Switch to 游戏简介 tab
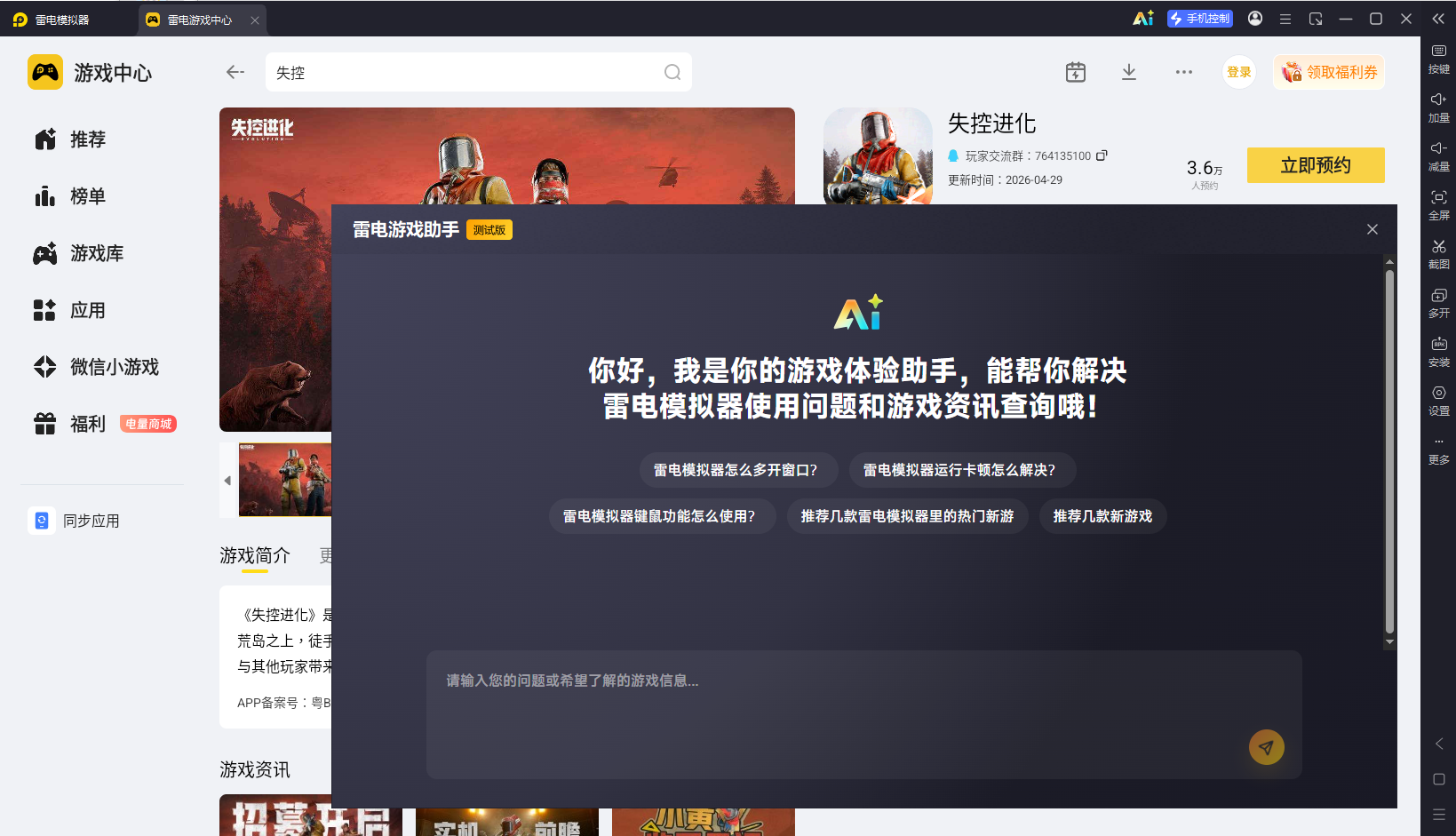Image resolution: width=1456 pixels, height=836 pixels. click(255, 555)
